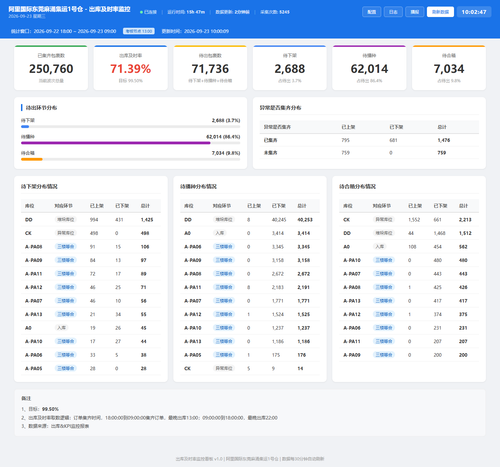Select the red 71.39% KPI value
Image resolution: width=500 pixels, height=467 pixels.
[131, 69]
